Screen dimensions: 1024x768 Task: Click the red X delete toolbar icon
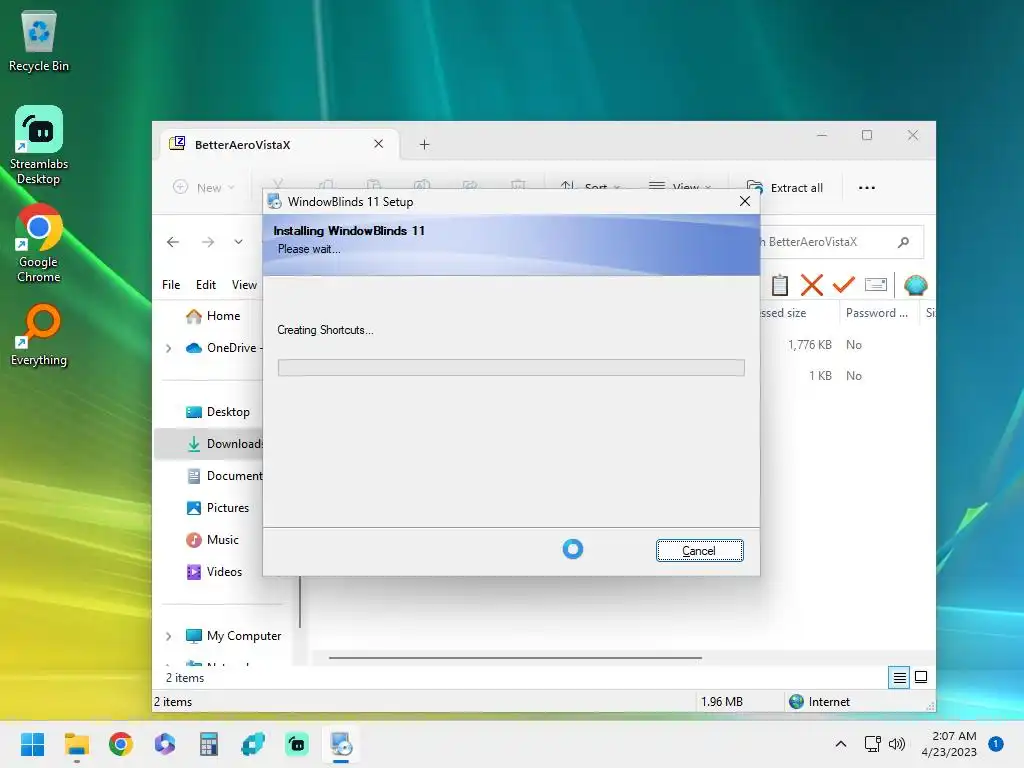coord(812,285)
